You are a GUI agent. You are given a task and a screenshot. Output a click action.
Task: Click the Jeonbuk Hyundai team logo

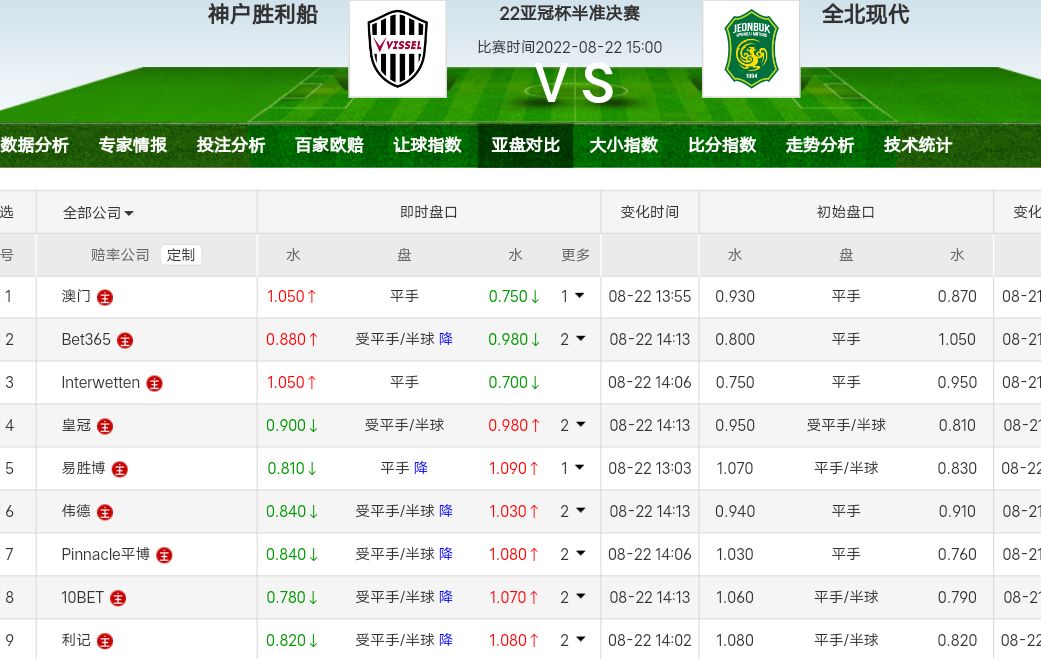pos(750,49)
